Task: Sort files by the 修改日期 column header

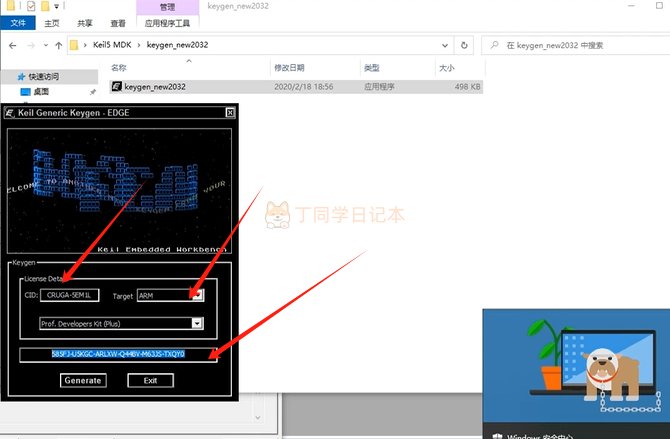Action: pyautogui.click(x=289, y=68)
